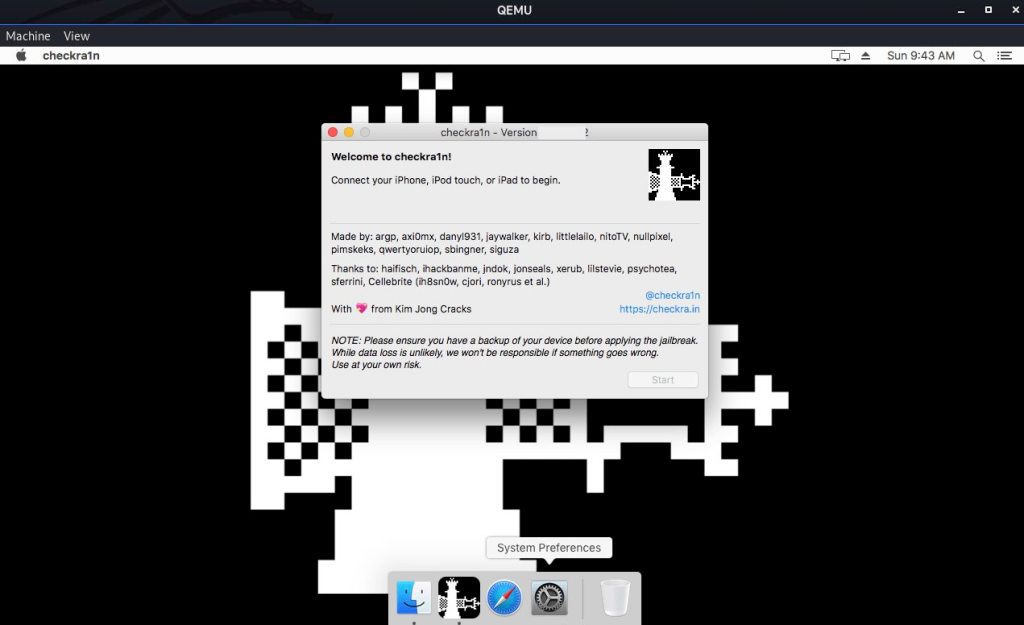Maximize the QEMU window
The height and width of the screenshot is (625, 1024).
pos(988,10)
